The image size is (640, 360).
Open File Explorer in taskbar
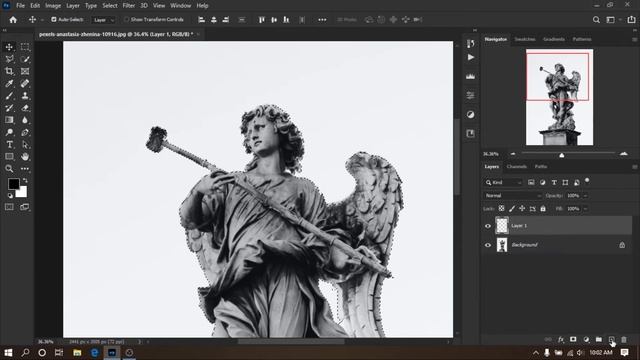point(77,353)
